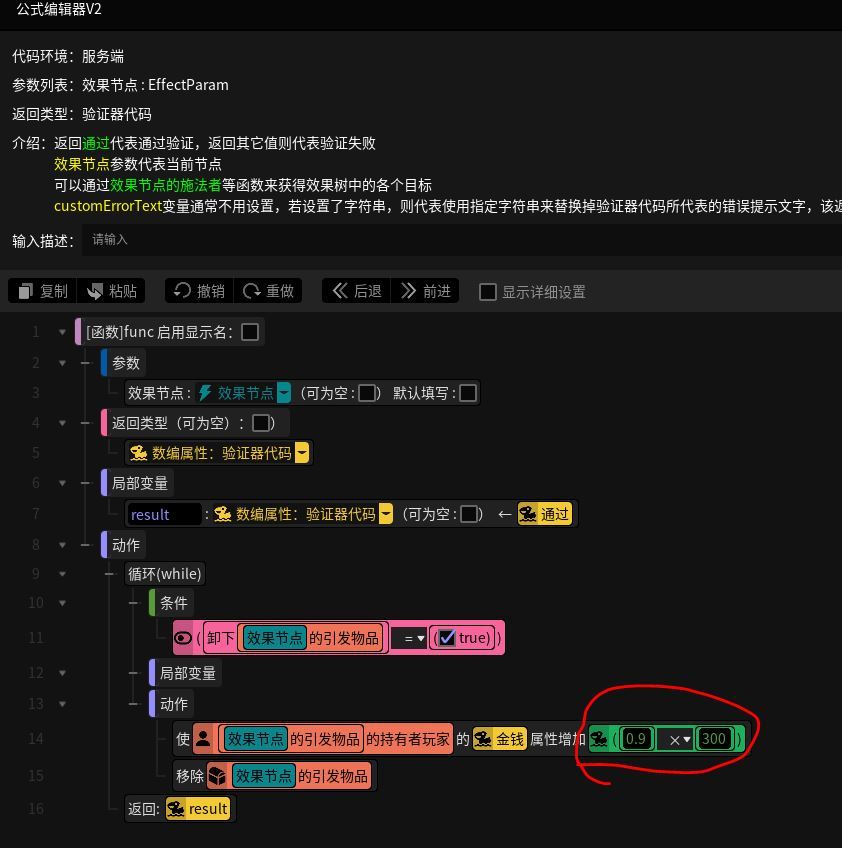Click the 前进 (forward) button
Viewport: 842px width, 848px height.
pyautogui.click(x=425, y=292)
